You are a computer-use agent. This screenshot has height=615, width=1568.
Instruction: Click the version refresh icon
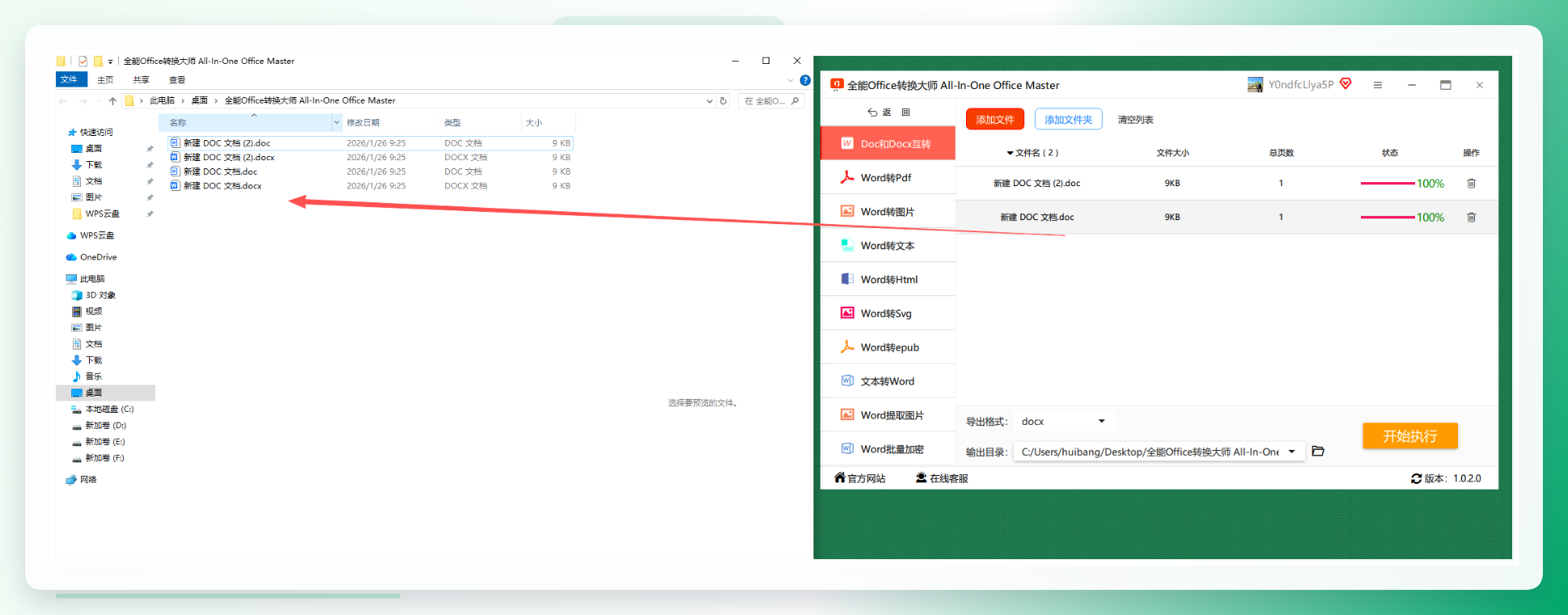point(1416,479)
